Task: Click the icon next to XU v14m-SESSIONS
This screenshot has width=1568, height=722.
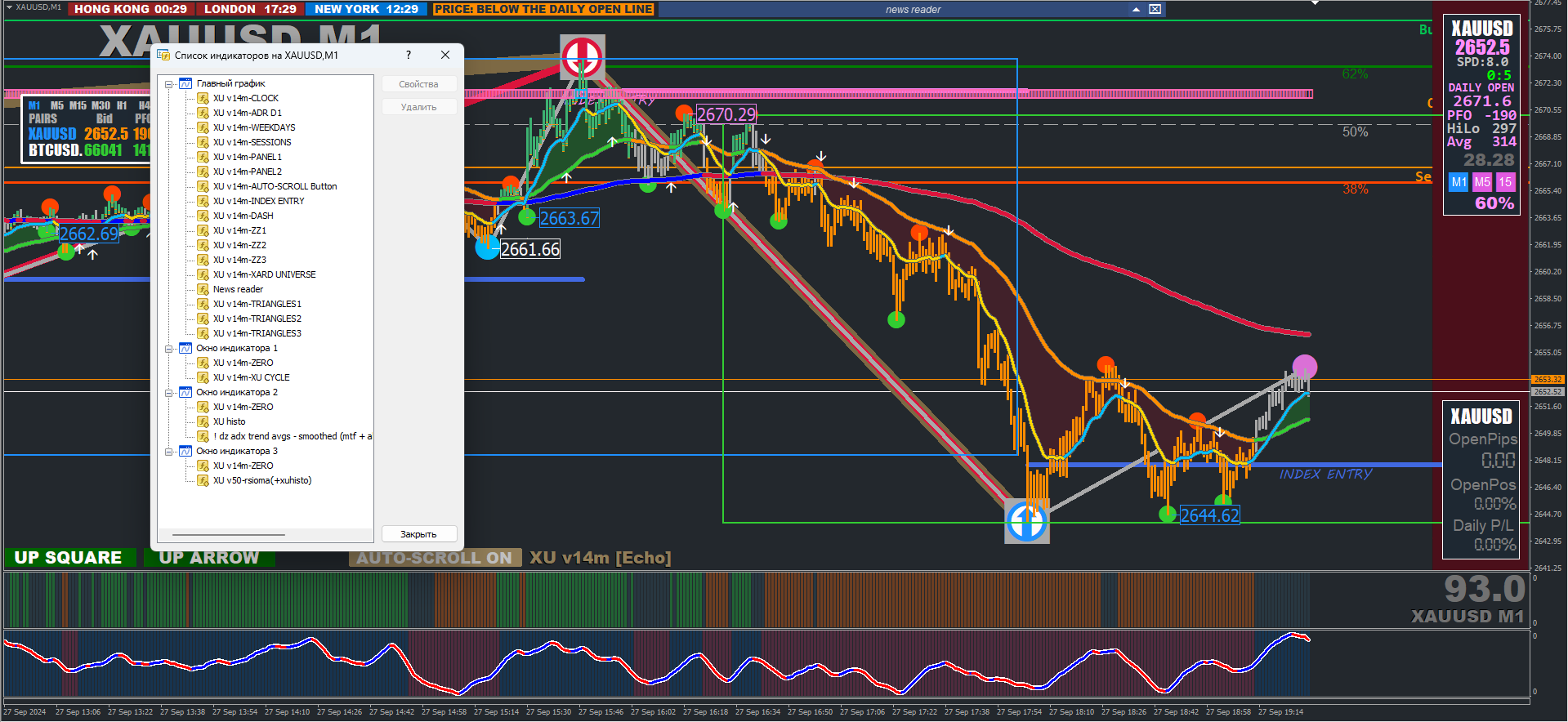Action: coord(203,142)
